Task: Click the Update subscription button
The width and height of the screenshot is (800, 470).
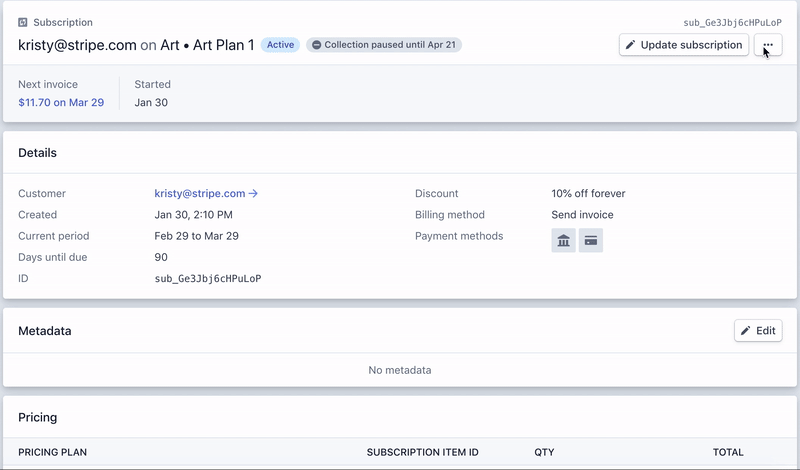Action: (684, 45)
